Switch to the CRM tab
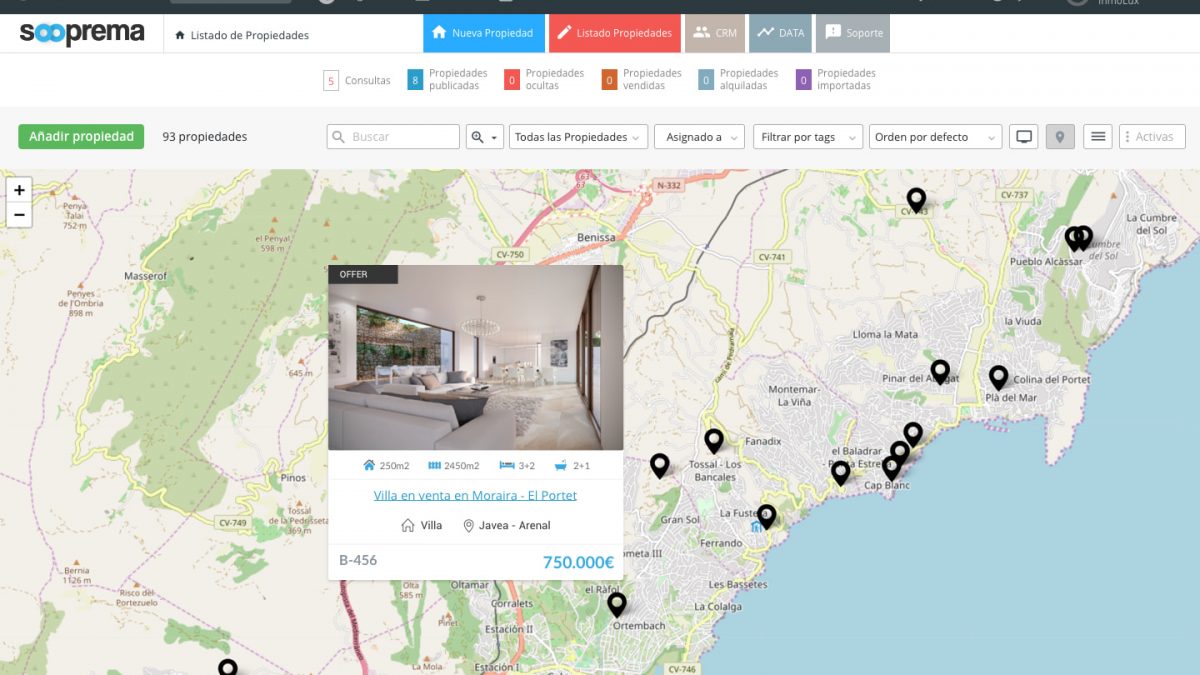The image size is (1200, 675). [715, 33]
